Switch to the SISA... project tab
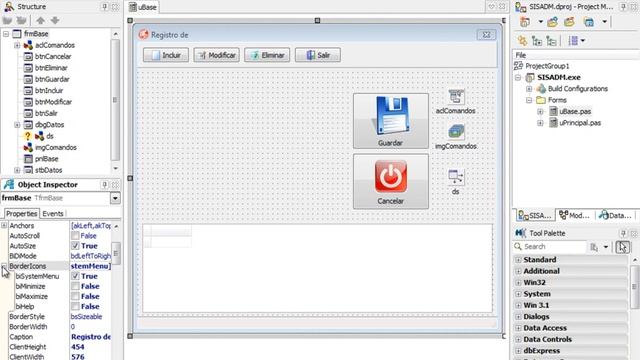Viewport: 640px width, 360px height. coord(534,215)
